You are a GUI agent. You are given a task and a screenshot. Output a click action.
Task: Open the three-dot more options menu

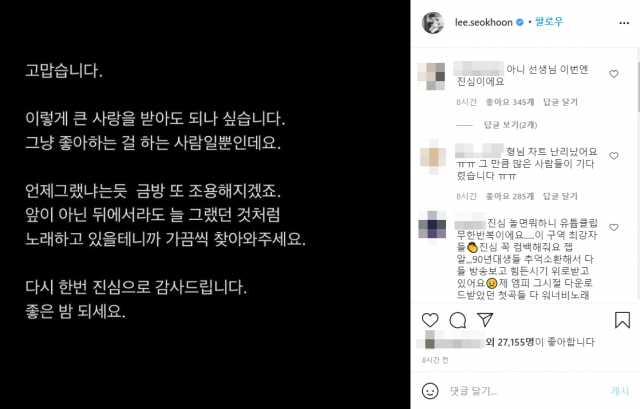pyautogui.click(x=624, y=23)
